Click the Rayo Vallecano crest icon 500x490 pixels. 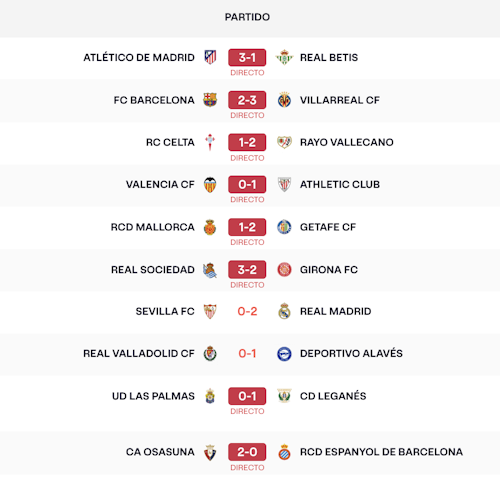(284, 142)
